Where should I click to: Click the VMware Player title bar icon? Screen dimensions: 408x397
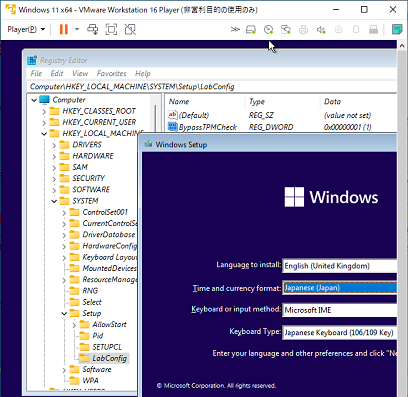pyautogui.click(x=11, y=9)
